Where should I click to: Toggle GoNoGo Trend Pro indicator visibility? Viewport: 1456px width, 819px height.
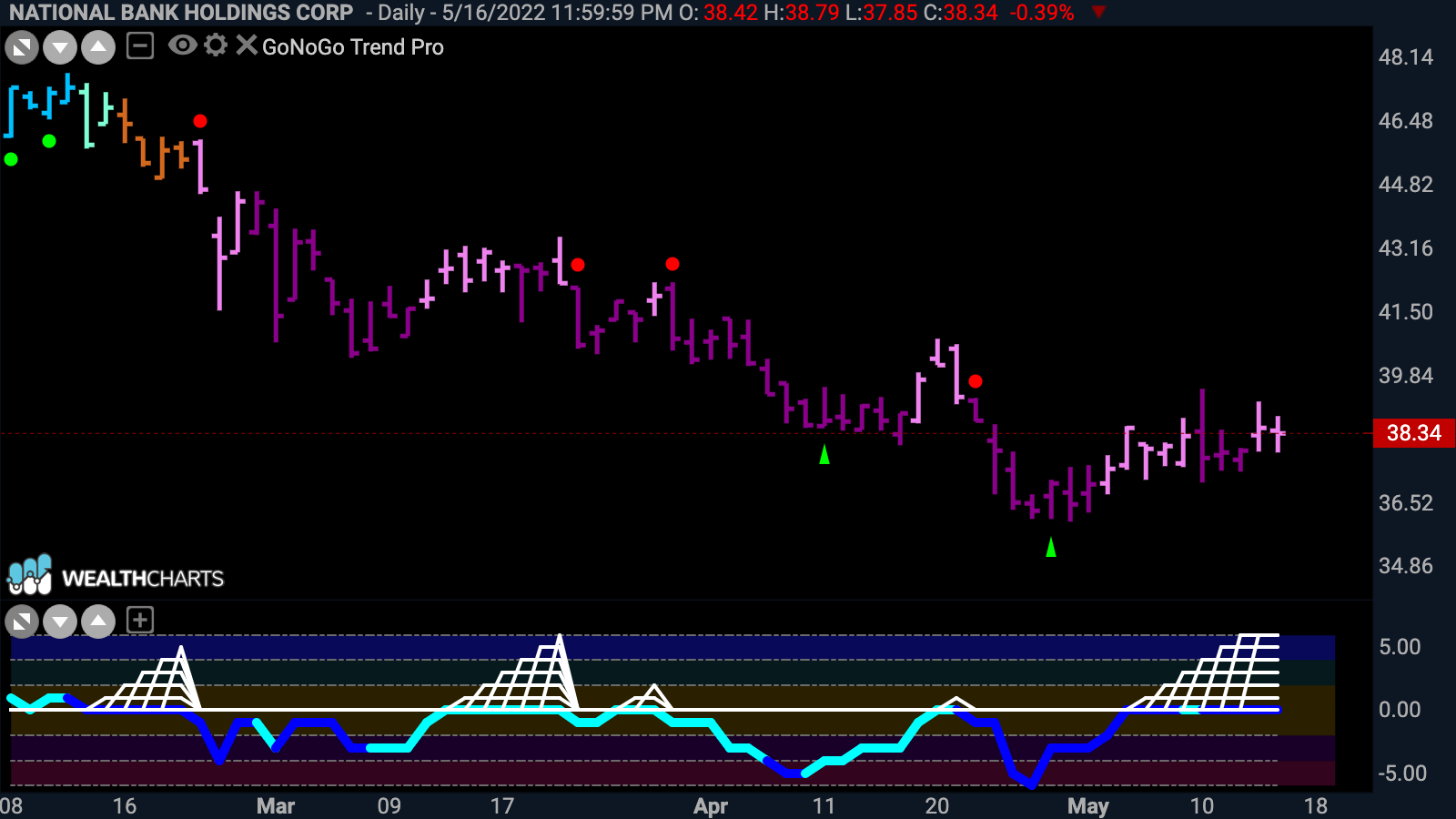pyautogui.click(x=182, y=45)
